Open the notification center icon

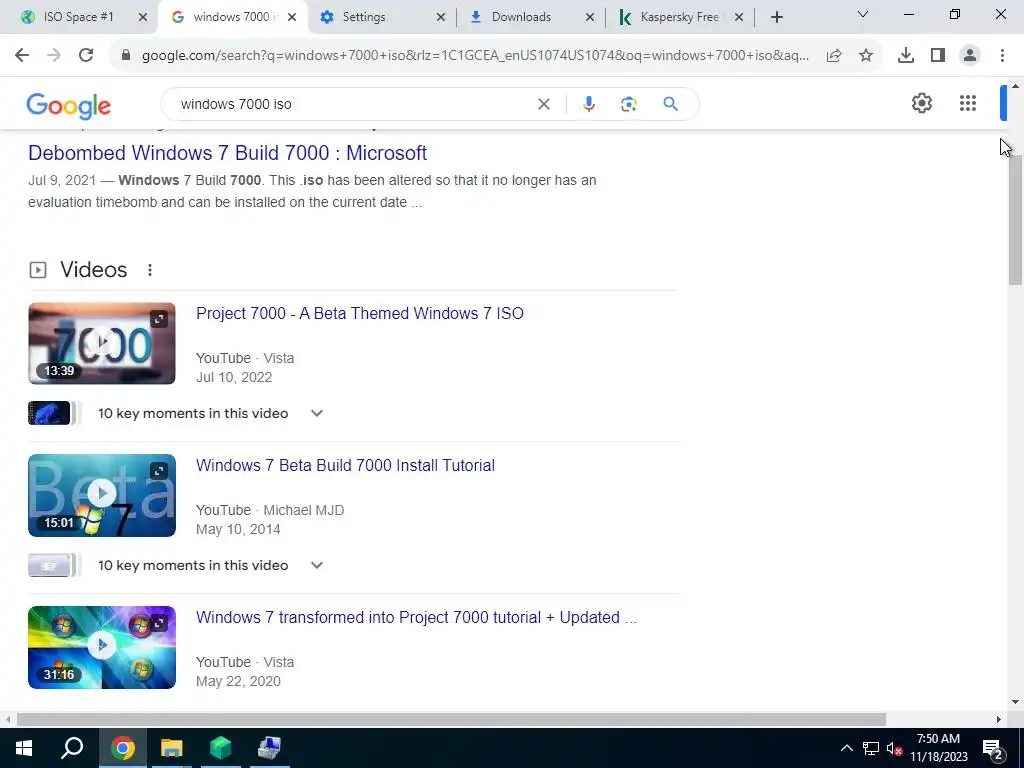point(993,749)
